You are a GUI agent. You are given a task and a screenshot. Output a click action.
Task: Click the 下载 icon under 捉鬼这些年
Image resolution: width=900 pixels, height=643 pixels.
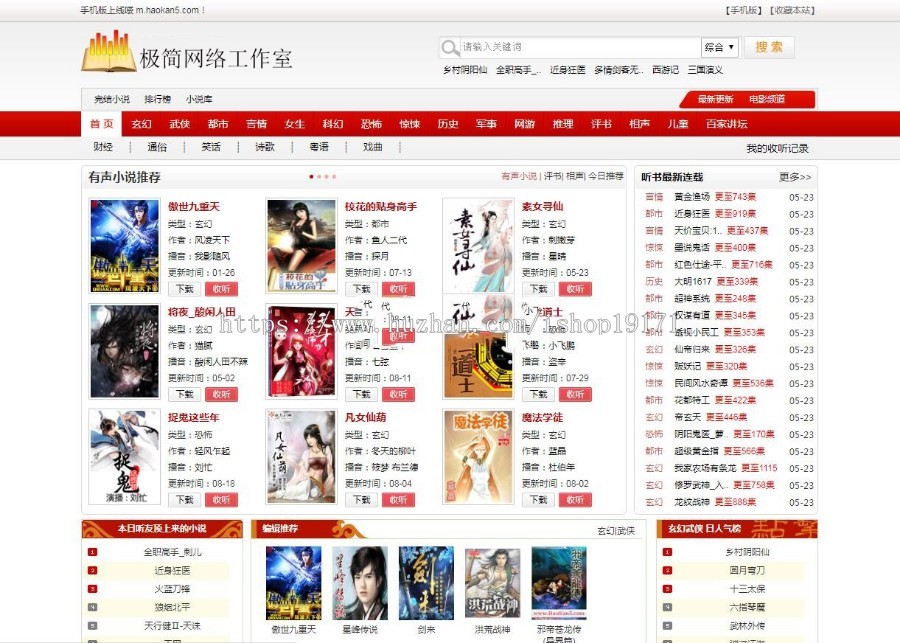pos(185,499)
